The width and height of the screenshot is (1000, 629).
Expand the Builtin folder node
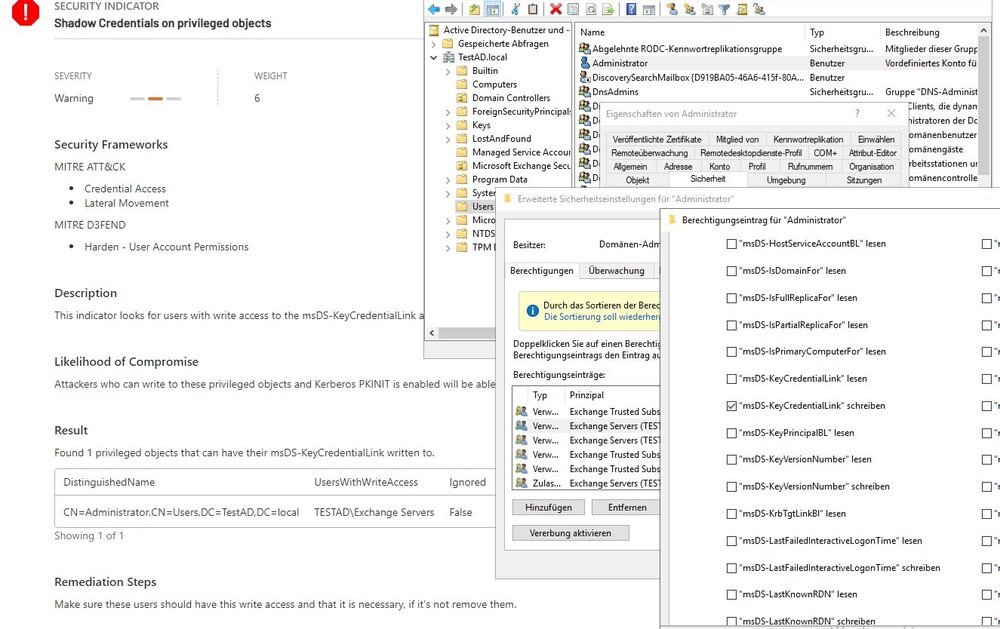tap(448, 71)
